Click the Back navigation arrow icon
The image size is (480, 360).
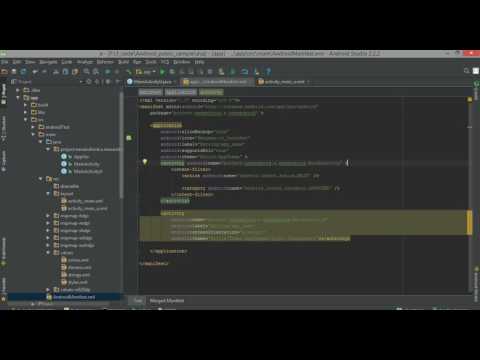108,72
